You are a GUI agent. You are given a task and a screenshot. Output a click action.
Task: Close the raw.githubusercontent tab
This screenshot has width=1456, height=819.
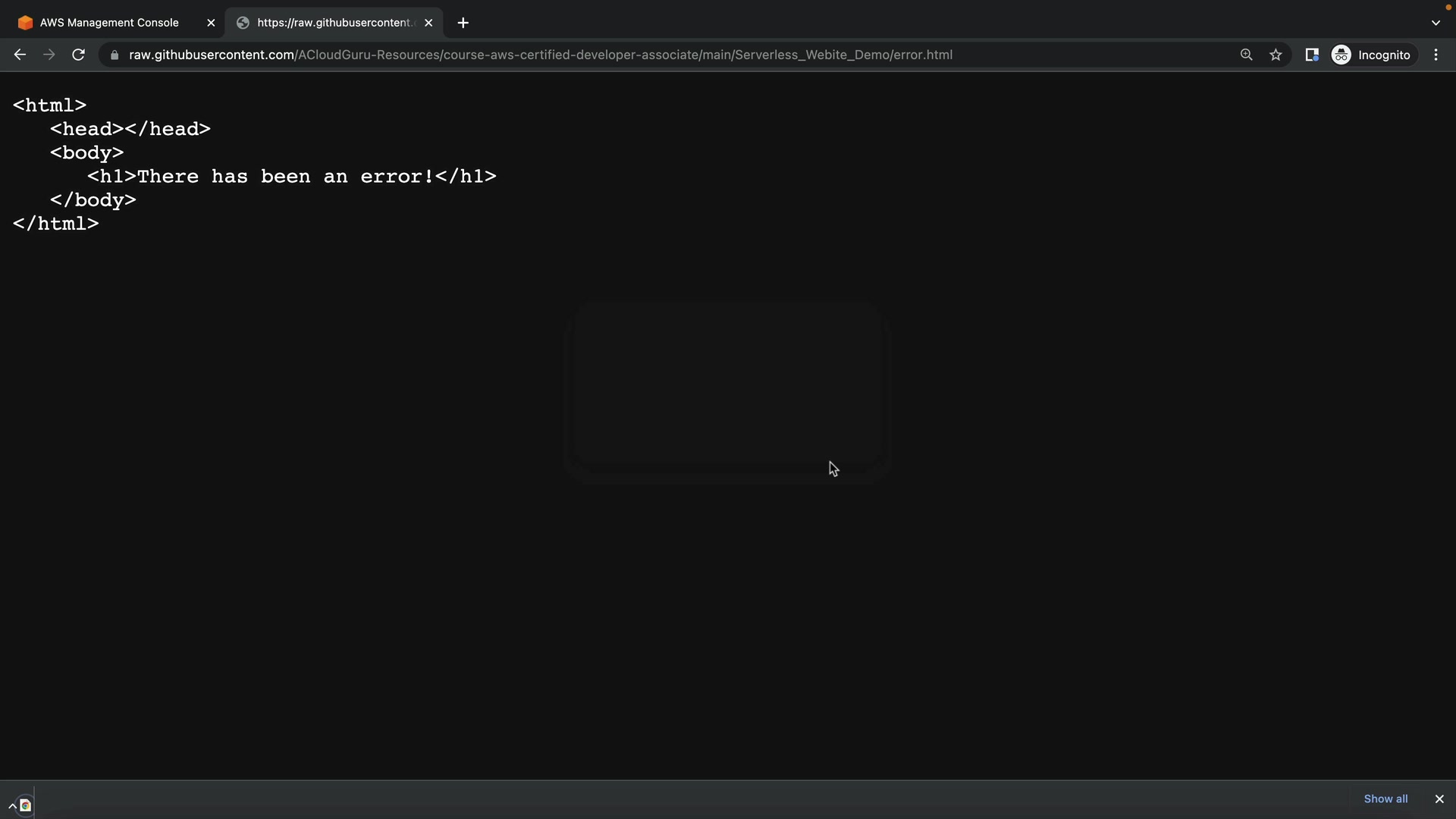(428, 23)
